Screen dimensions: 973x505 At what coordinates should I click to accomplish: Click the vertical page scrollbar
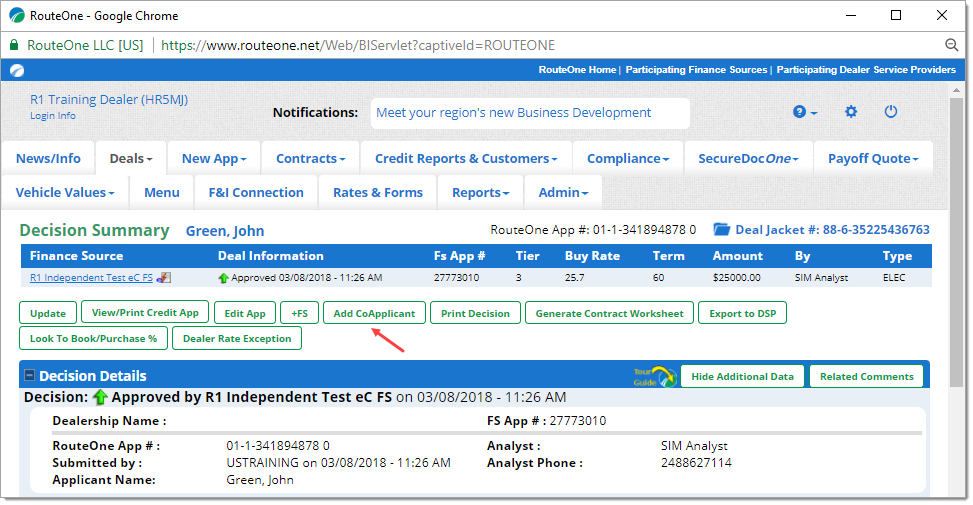(x=956, y=242)
